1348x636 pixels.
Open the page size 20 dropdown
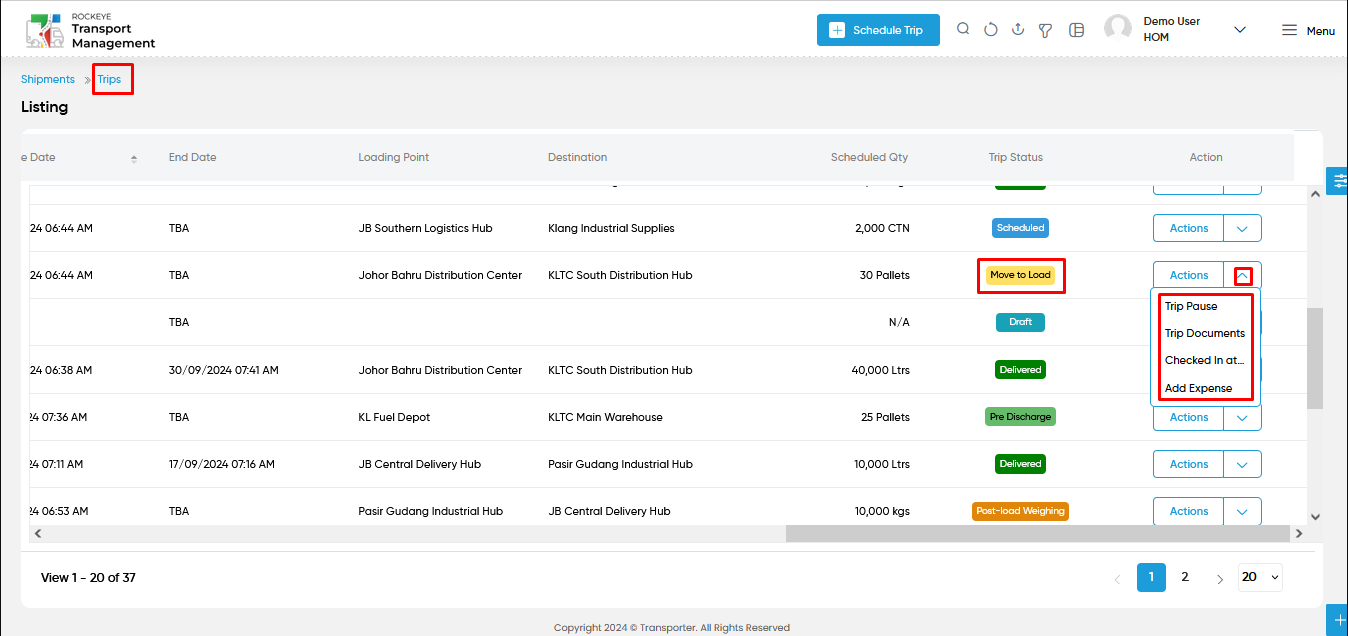pyautogui.click(x=1260, y=577)
